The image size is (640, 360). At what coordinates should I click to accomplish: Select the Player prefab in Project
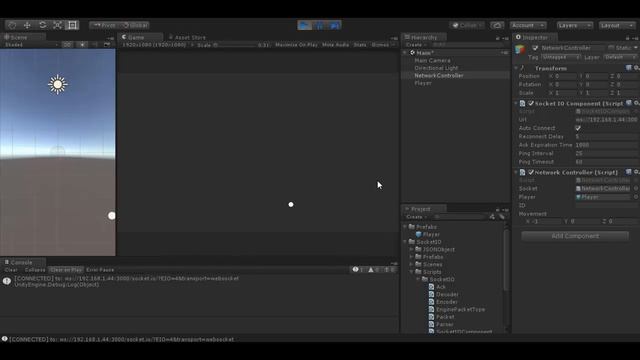click(427, 235)
